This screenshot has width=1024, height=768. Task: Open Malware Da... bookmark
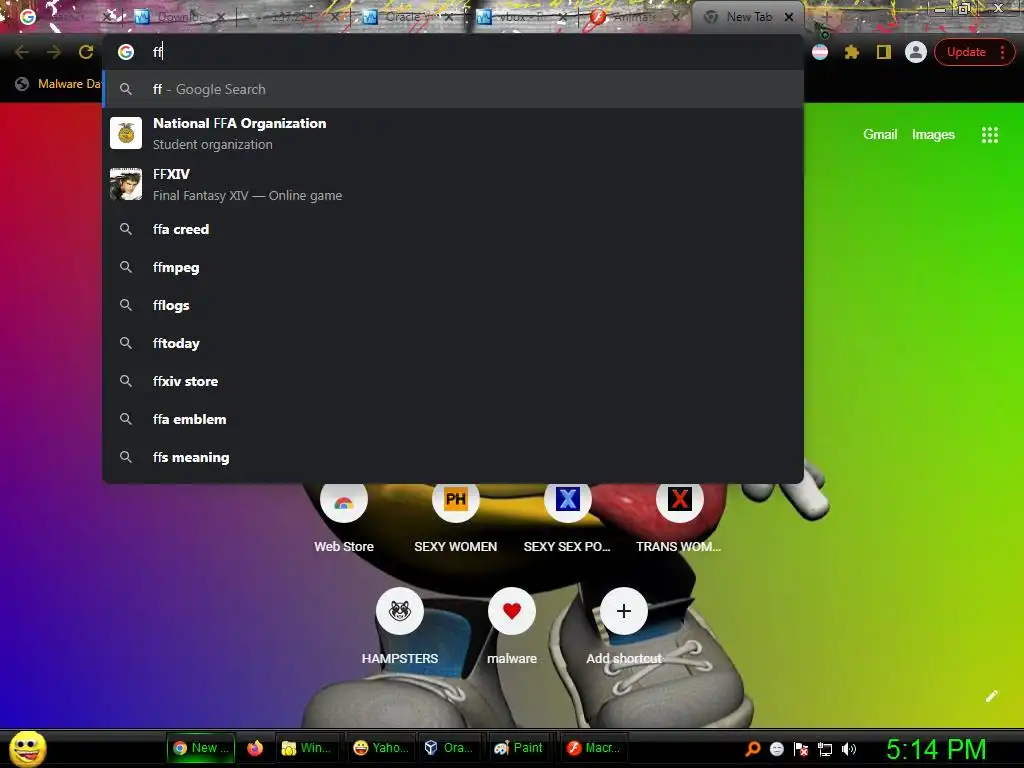pyautogui.click(x=58, y=84)
